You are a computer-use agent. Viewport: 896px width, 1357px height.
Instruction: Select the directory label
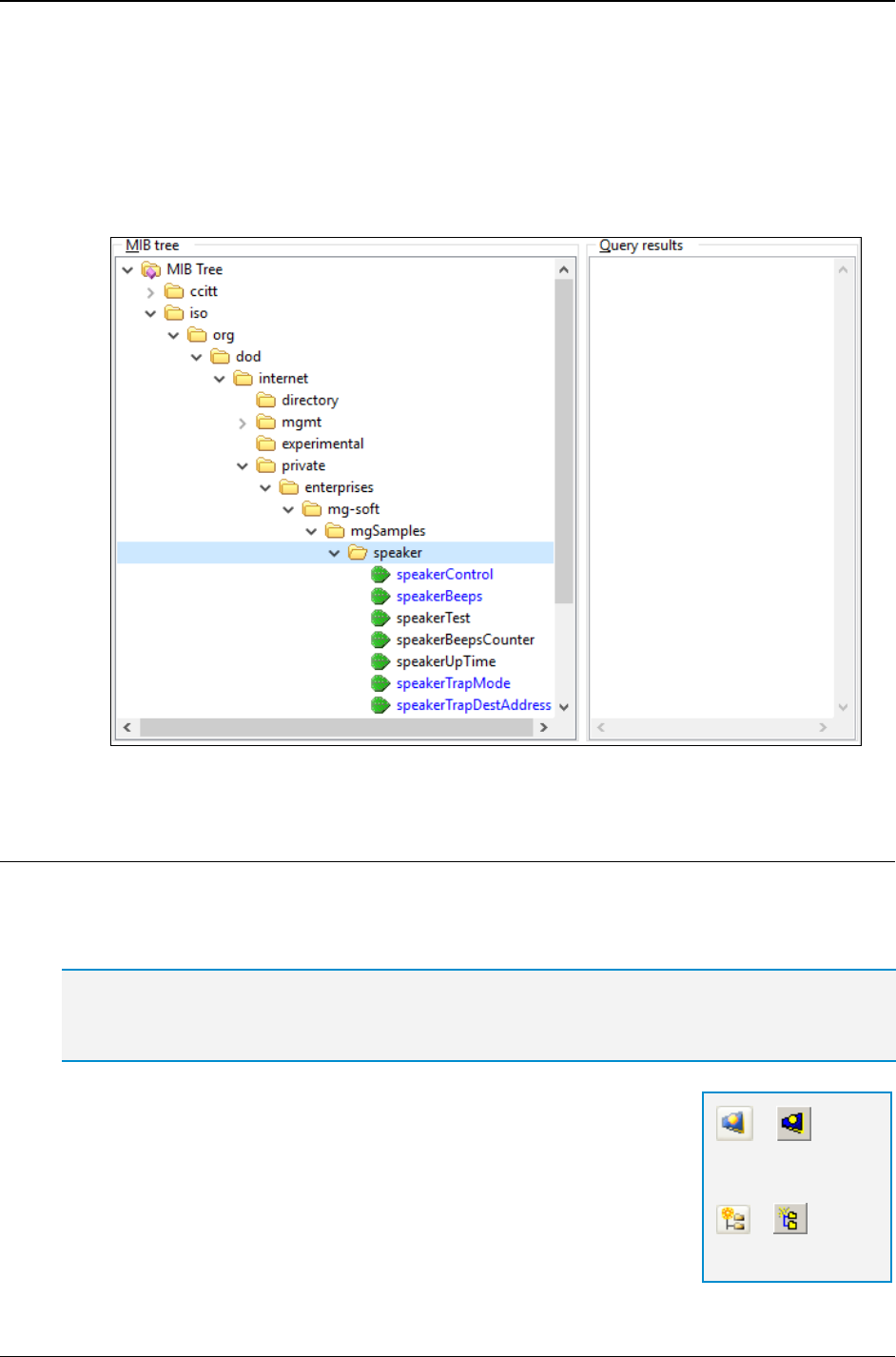[x=310, y=401]
